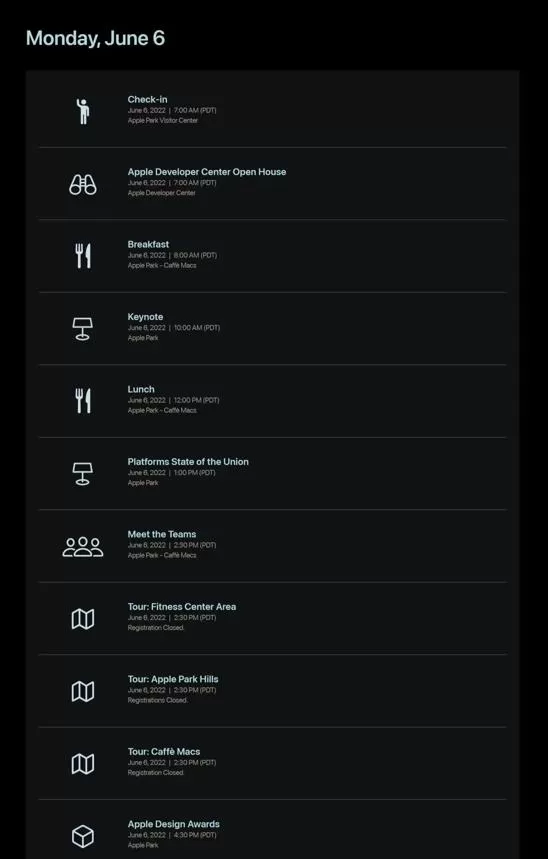
Task: Select the Meet the Teams event
Action: click(x=162, y=534)
